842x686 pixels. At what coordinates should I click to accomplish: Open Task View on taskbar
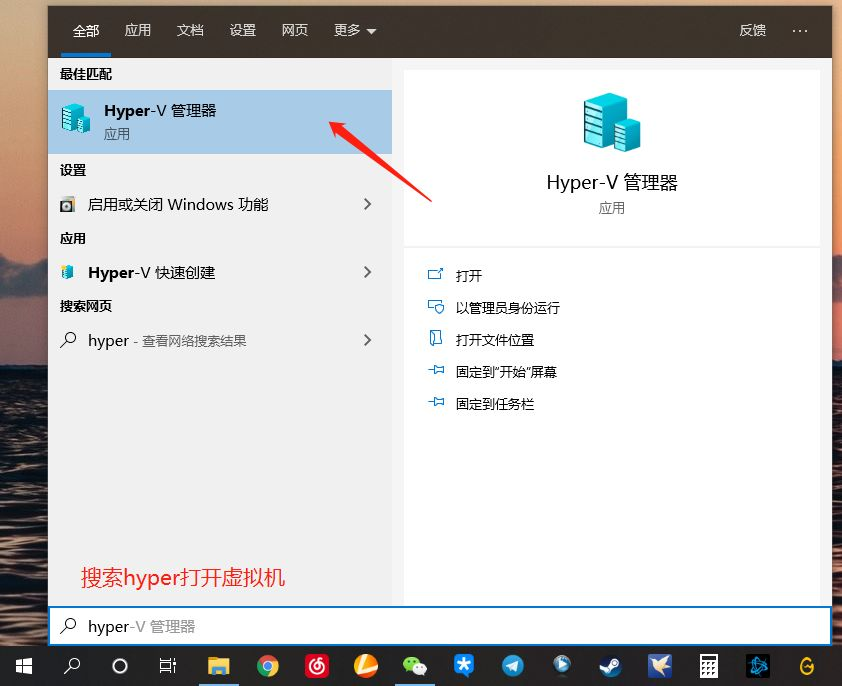point(168,666)
